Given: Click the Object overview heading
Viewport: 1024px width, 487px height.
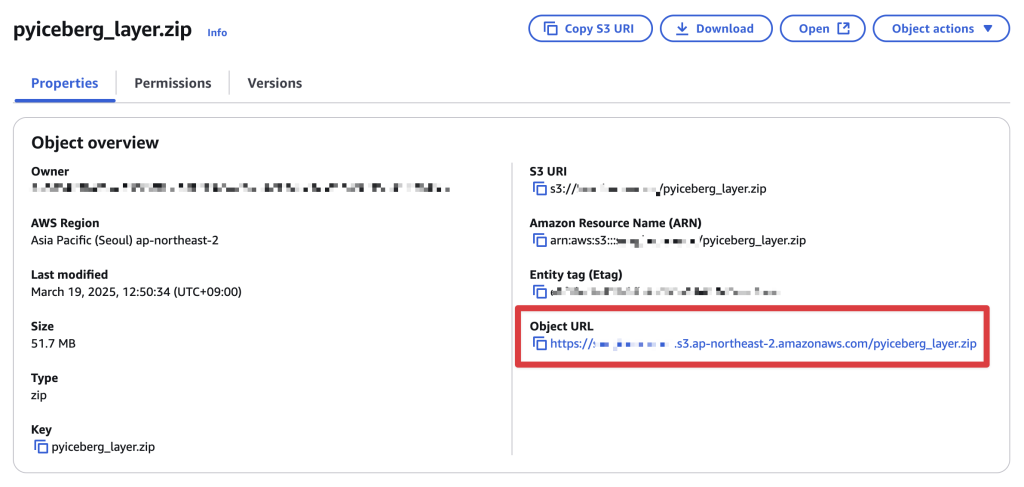Looking at the screenshot, I should click(95, 142).
